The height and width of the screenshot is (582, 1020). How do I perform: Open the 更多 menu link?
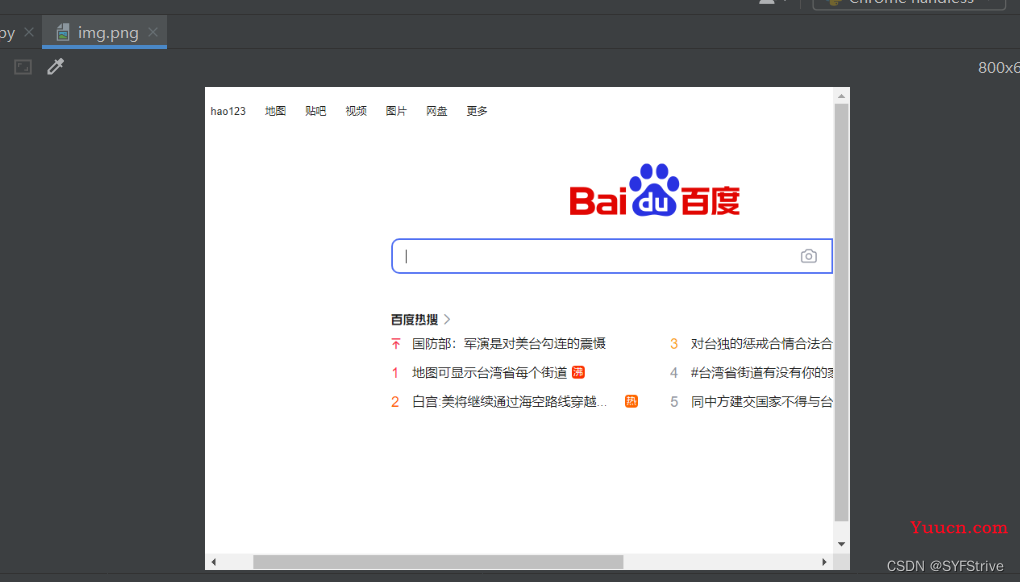tap(477, 111)
